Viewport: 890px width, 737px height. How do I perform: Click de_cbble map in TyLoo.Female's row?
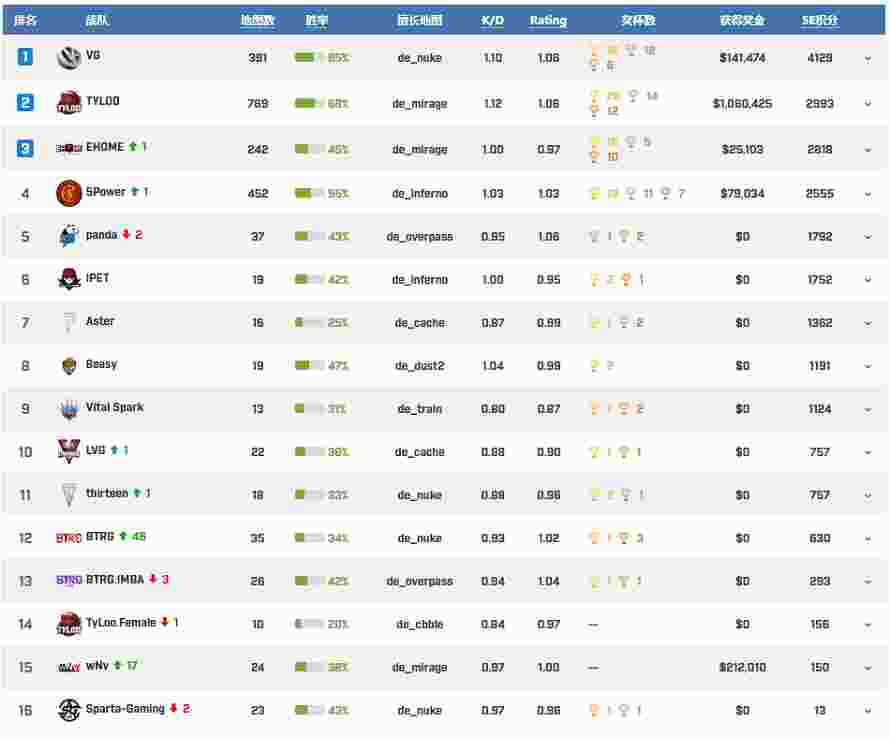[419, 624]
